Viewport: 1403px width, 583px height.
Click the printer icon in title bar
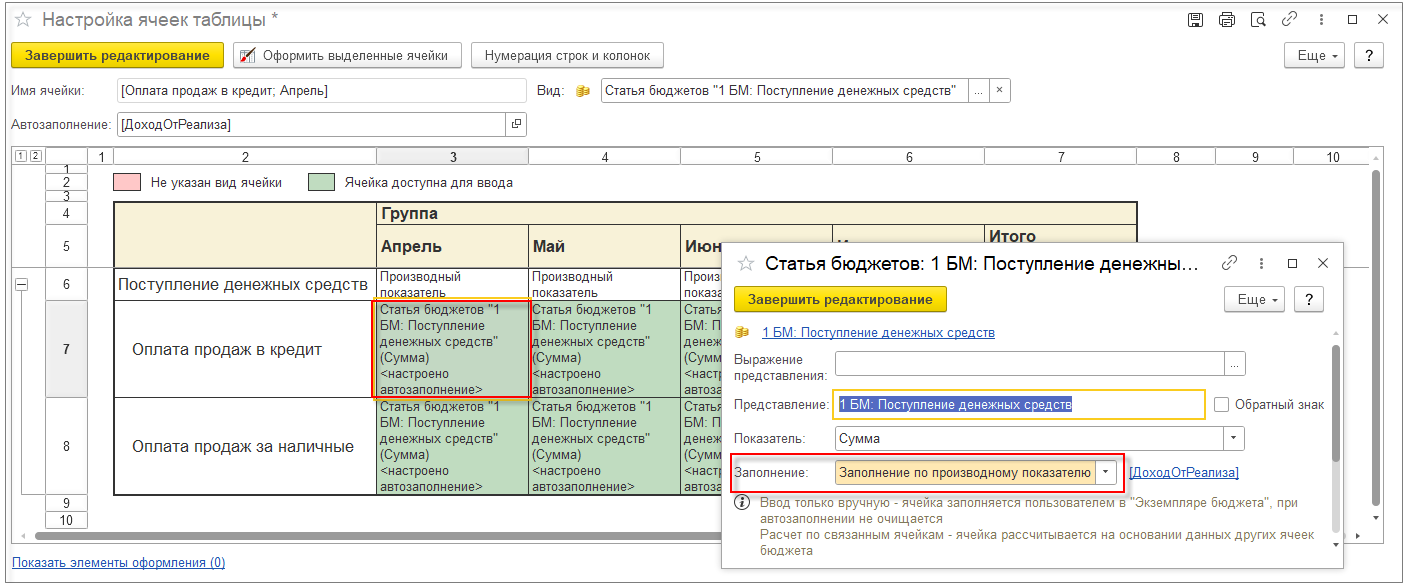click(x=1226, y=19)
